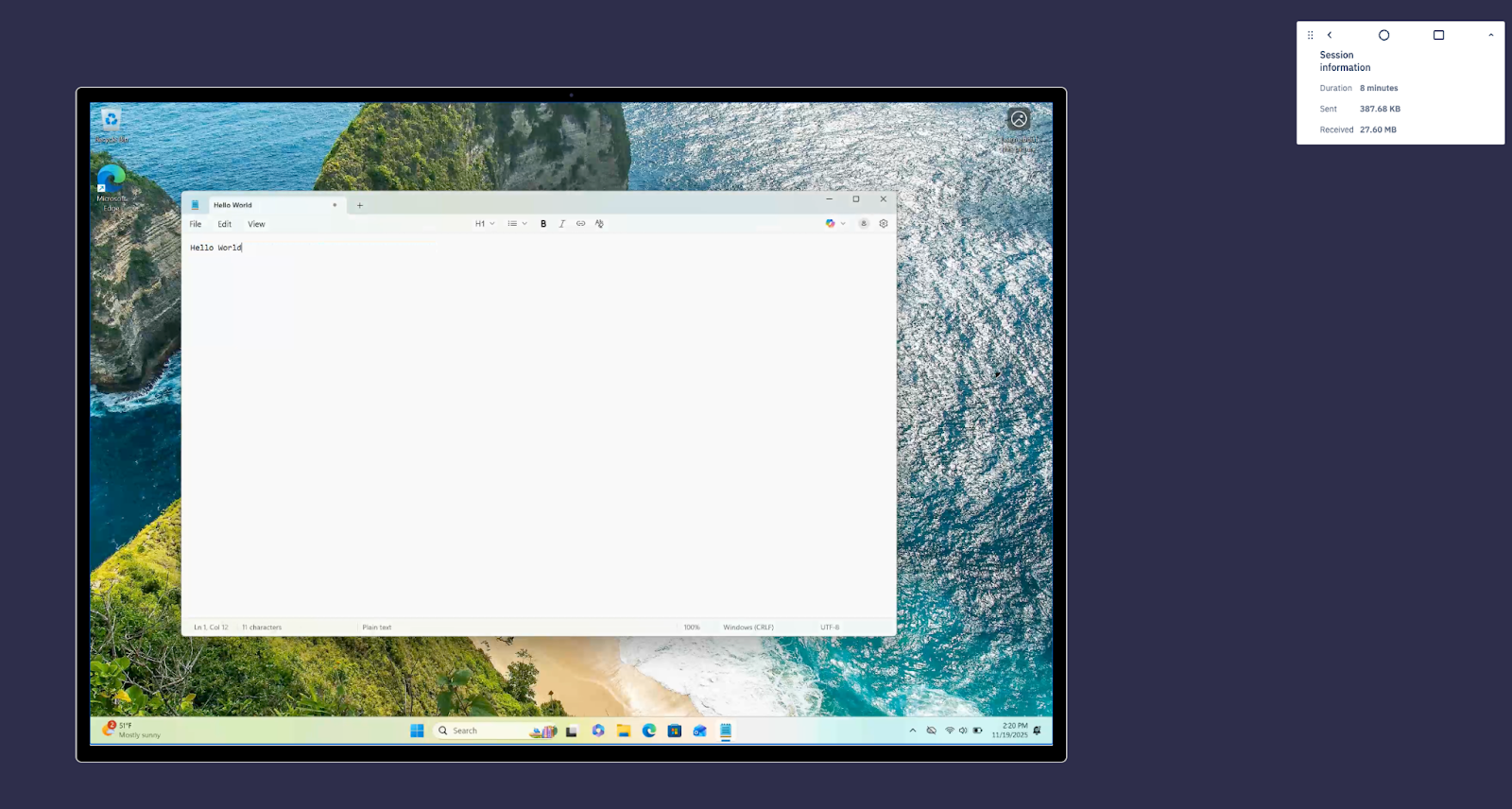
Task: Toggle bold formatting in Notepad toolbar
Action: click(543, 224)
